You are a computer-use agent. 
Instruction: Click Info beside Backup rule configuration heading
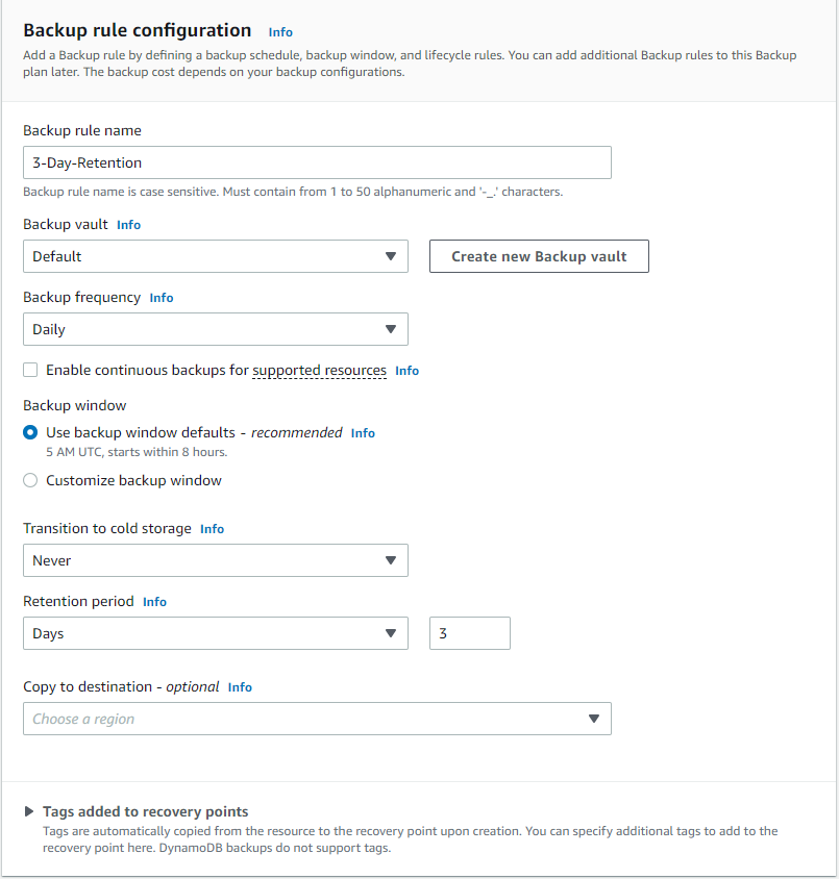click(280, 32)
